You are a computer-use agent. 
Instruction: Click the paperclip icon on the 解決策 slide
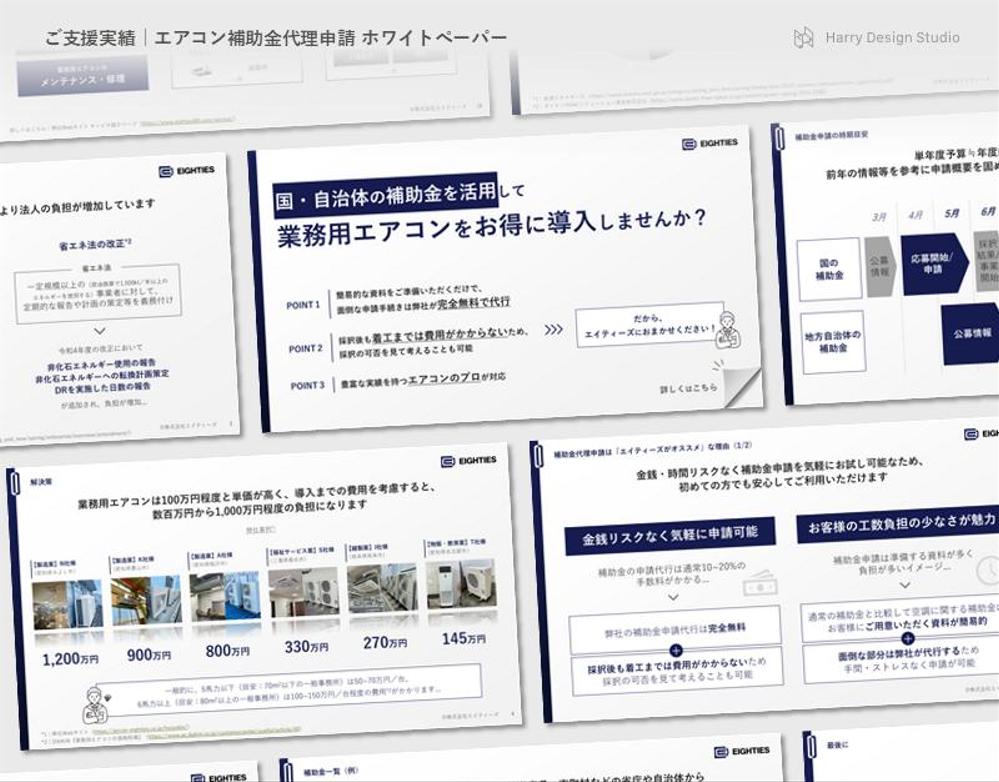point(15,482)
